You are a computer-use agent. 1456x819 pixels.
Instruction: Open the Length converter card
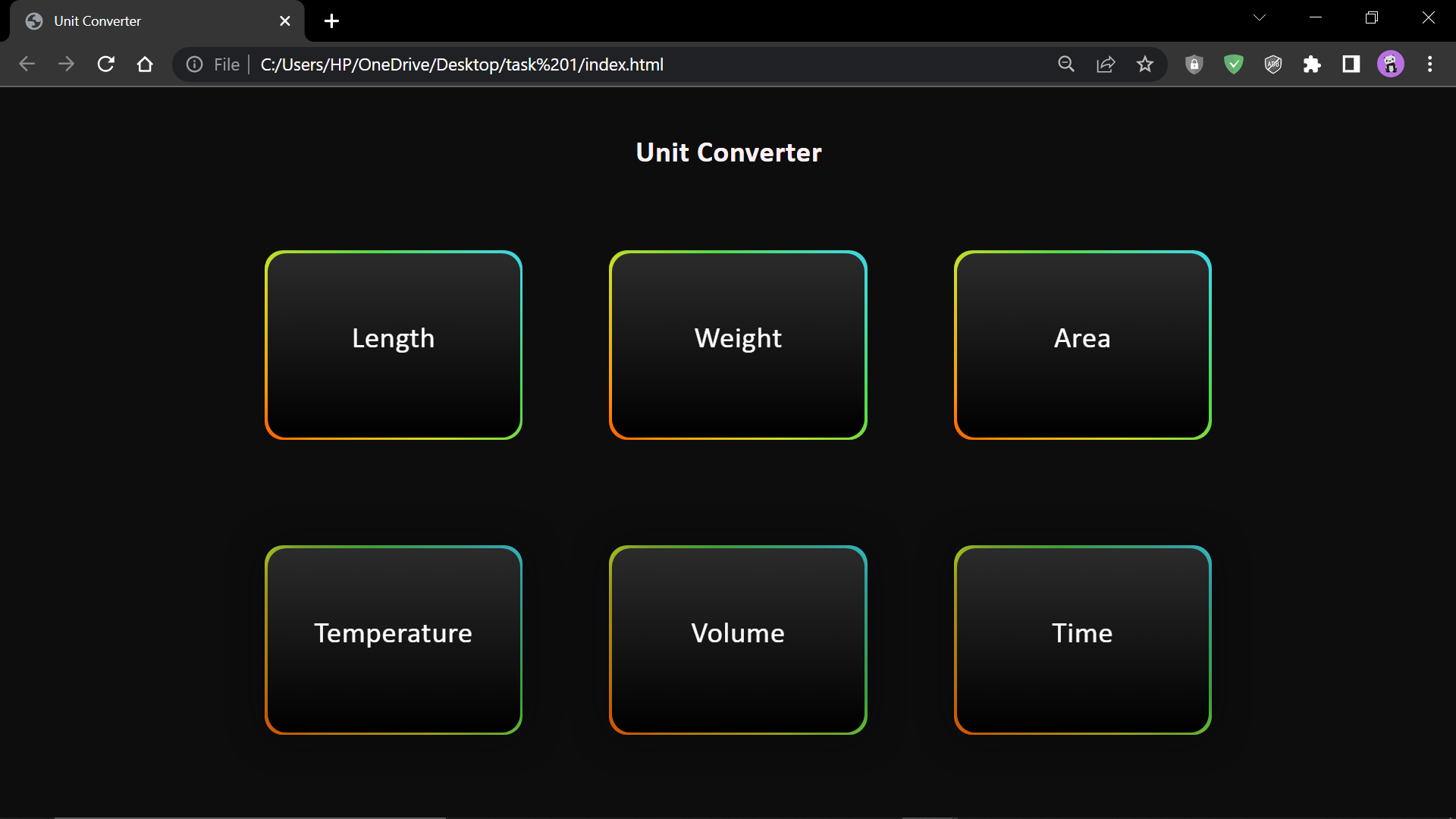click(393, 344)
